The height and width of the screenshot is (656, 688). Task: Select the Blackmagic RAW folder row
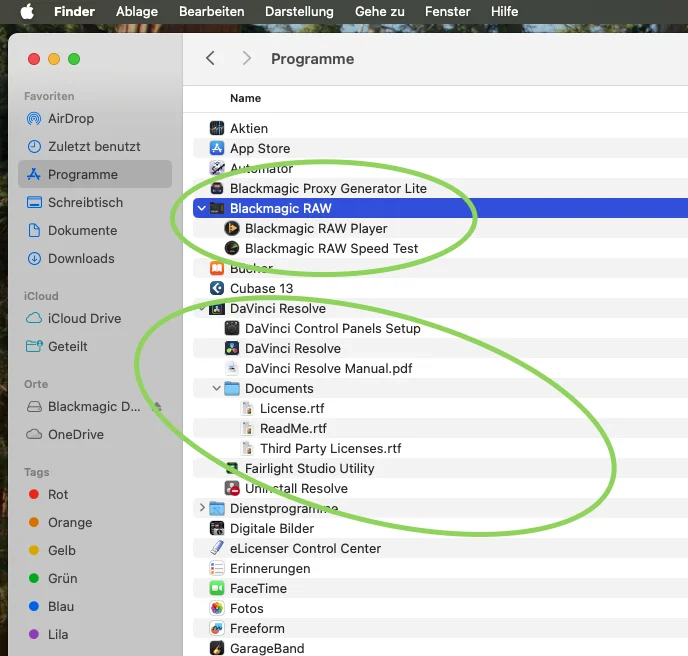441,208
